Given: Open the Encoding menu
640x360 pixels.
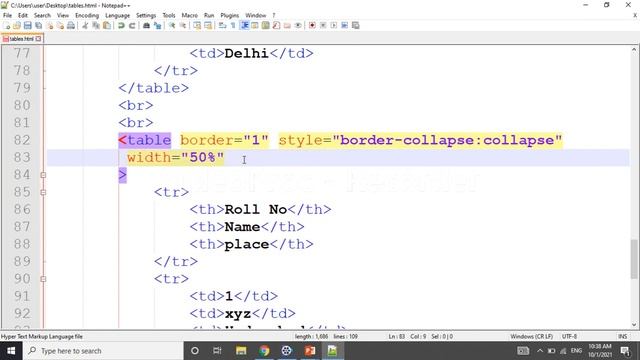Looking at the screenshot, I should tap(87, 16).
